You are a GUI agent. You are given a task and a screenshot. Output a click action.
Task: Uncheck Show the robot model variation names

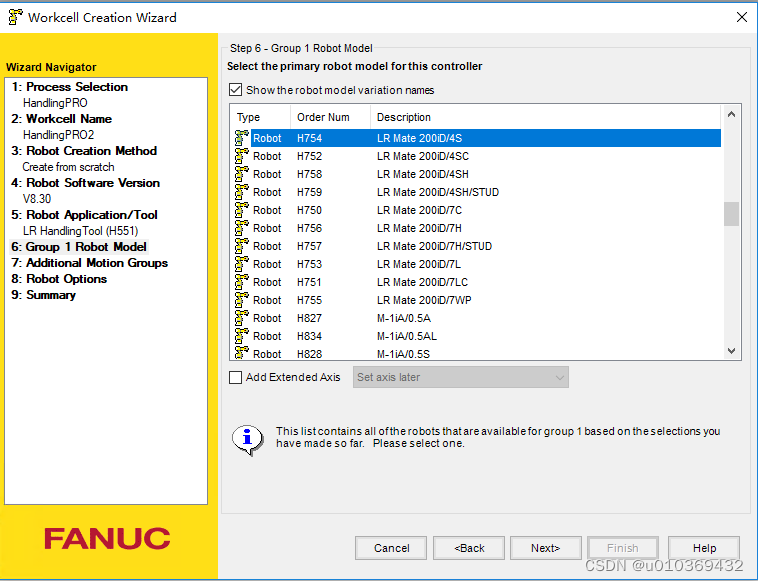[x=235, y=90]
